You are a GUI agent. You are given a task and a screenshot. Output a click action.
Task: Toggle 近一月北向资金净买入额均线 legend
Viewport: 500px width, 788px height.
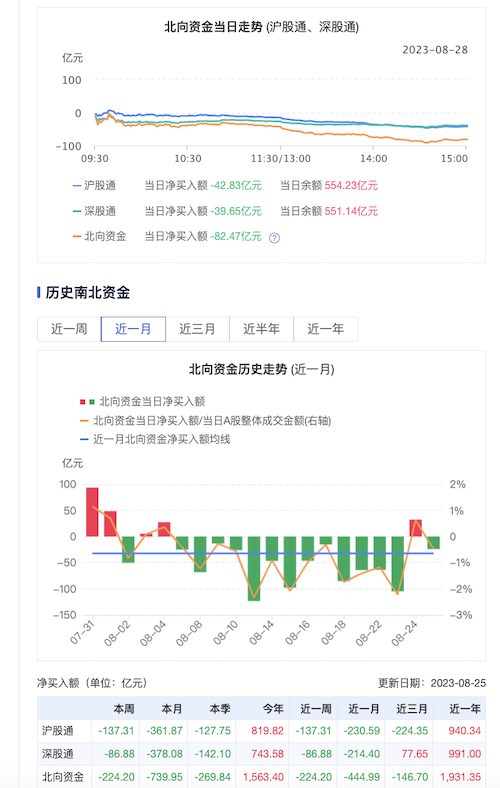pyautogui.click(x=155, y=439)
